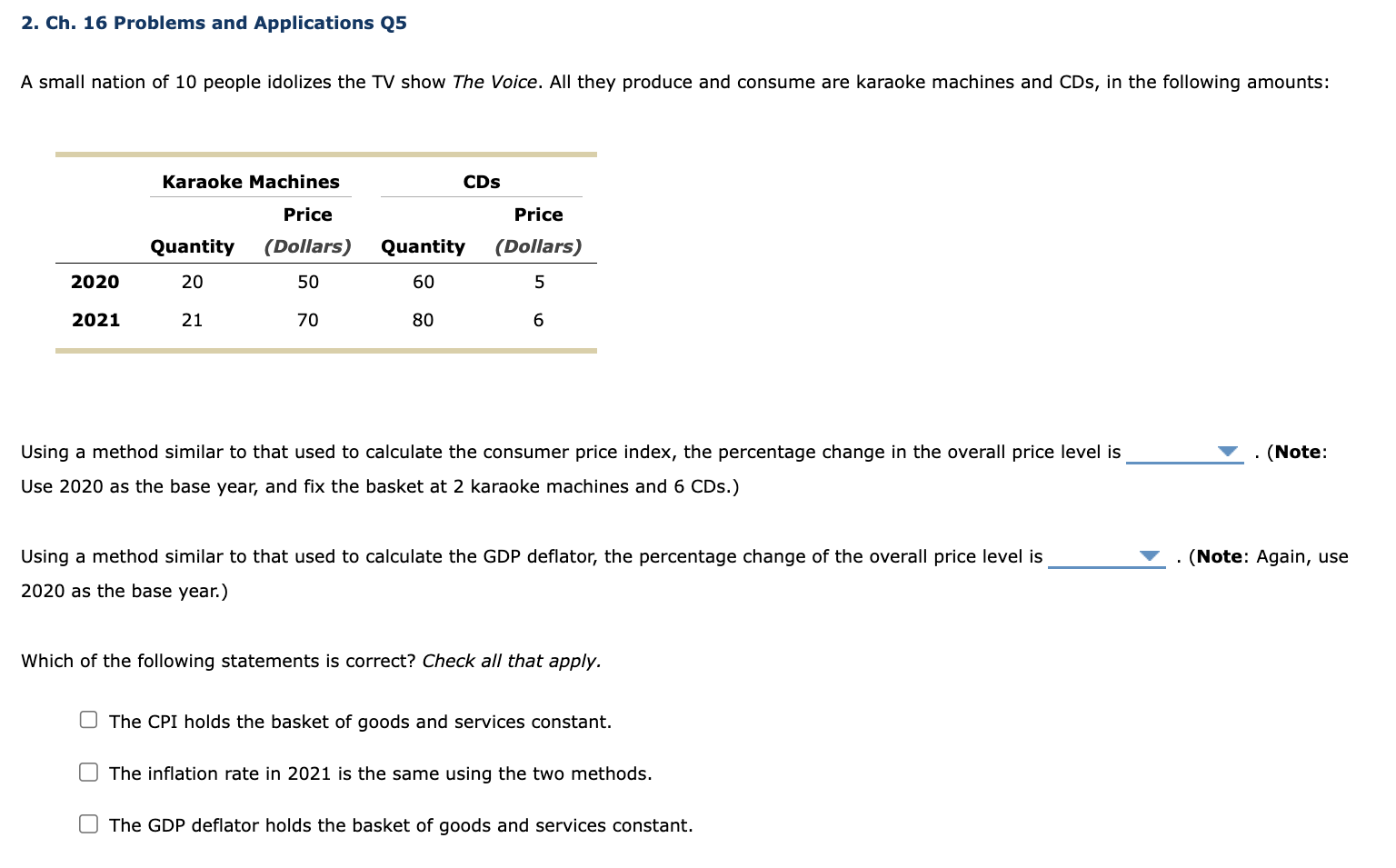Select the Quantity header under Karaoke Machines
The height and width of the screenshot is (868, 1396).
click(192, 245)
